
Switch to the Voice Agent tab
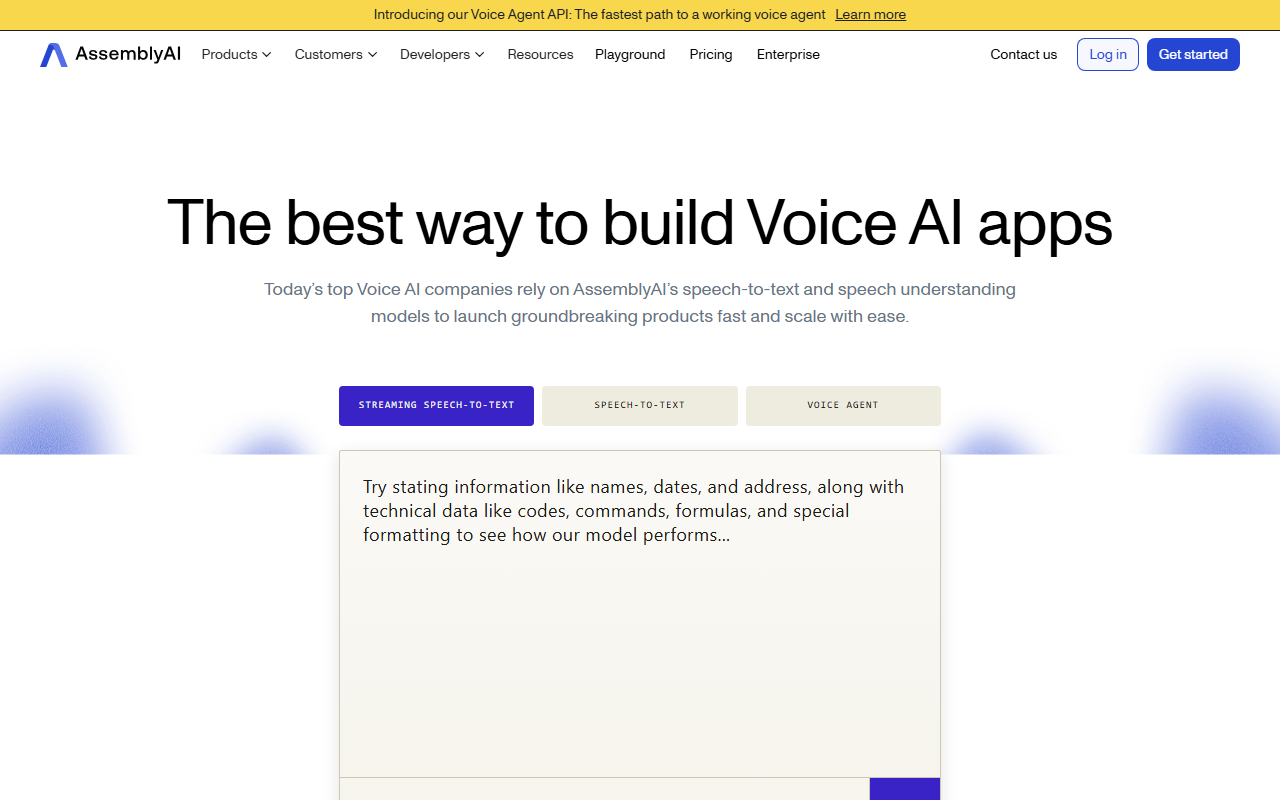843,406
